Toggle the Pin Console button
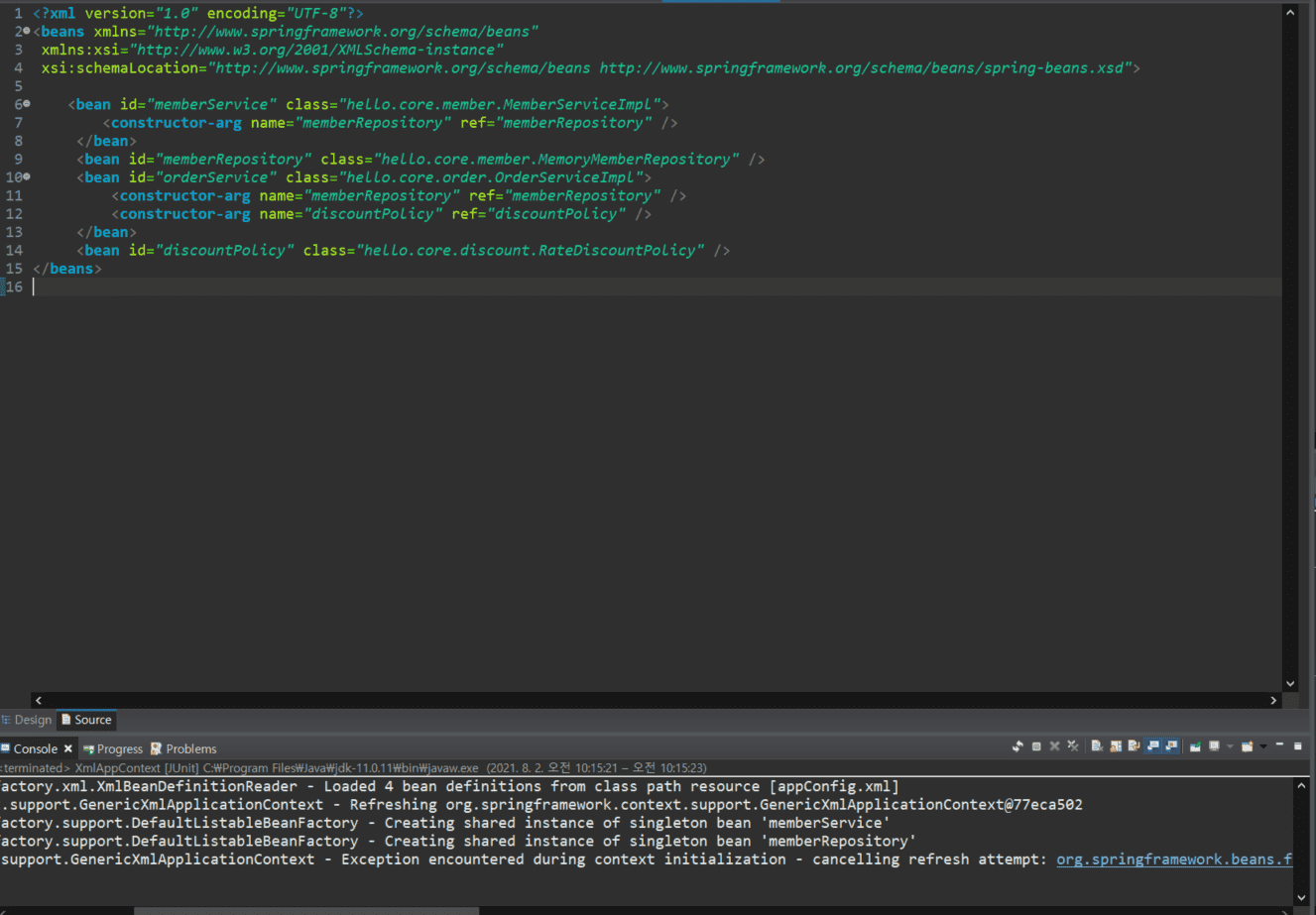 [x=1195, y=746]
